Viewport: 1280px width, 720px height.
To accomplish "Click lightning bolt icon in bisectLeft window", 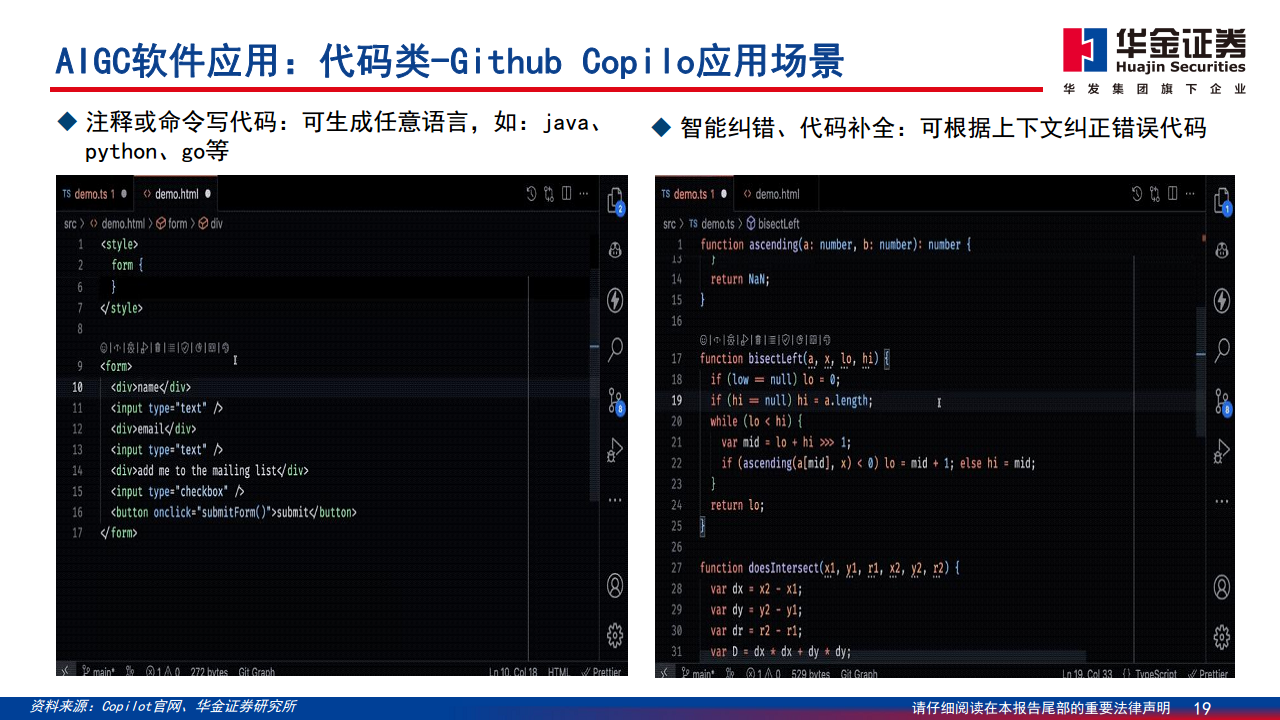I will click(x=1221, y=301).
